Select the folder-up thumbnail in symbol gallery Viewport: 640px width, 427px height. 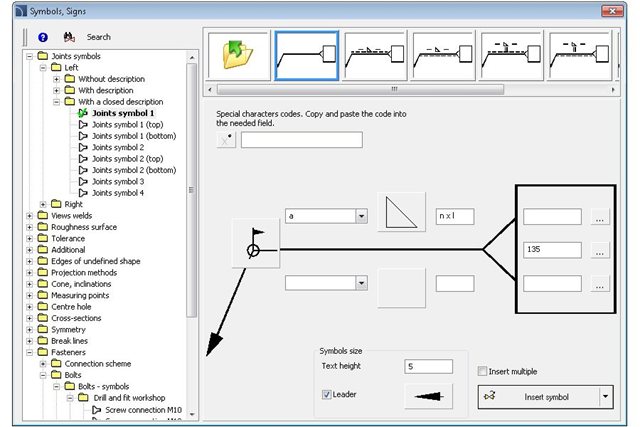[x=238, y=55]
